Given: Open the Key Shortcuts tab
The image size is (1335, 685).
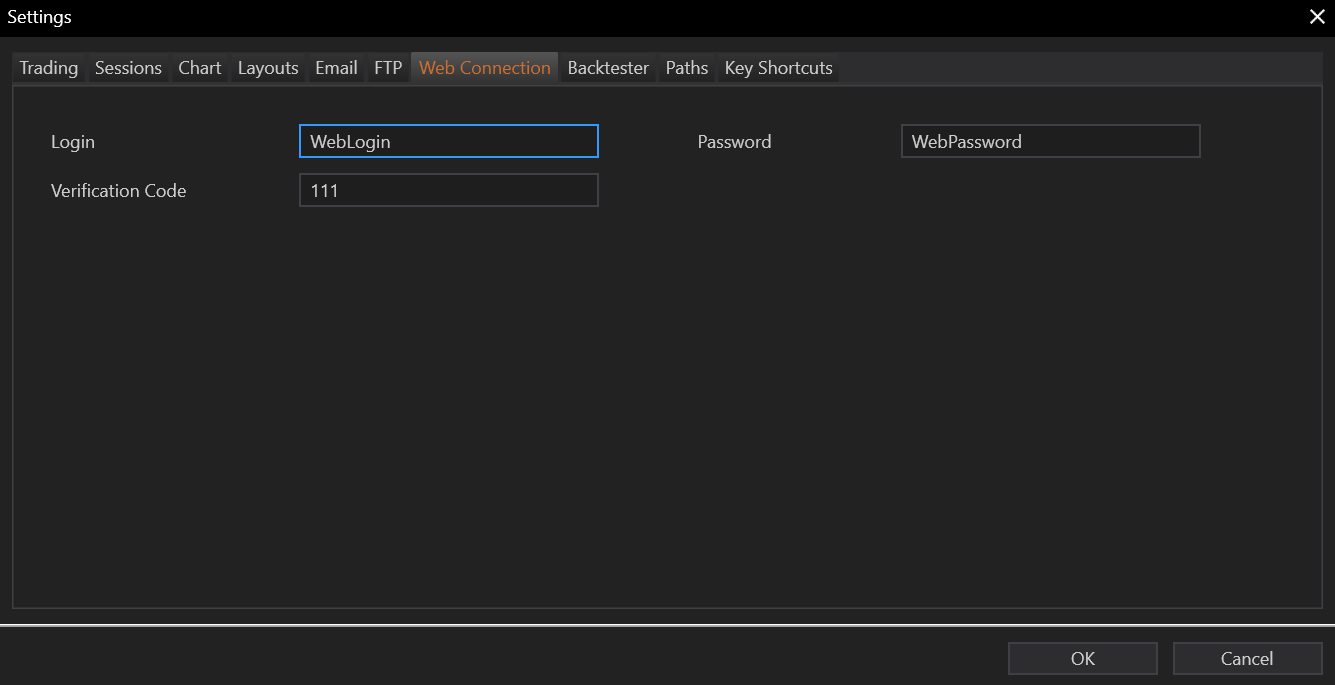Looking at the screenshot, I should pyautogui.click(x=778, y=68).
